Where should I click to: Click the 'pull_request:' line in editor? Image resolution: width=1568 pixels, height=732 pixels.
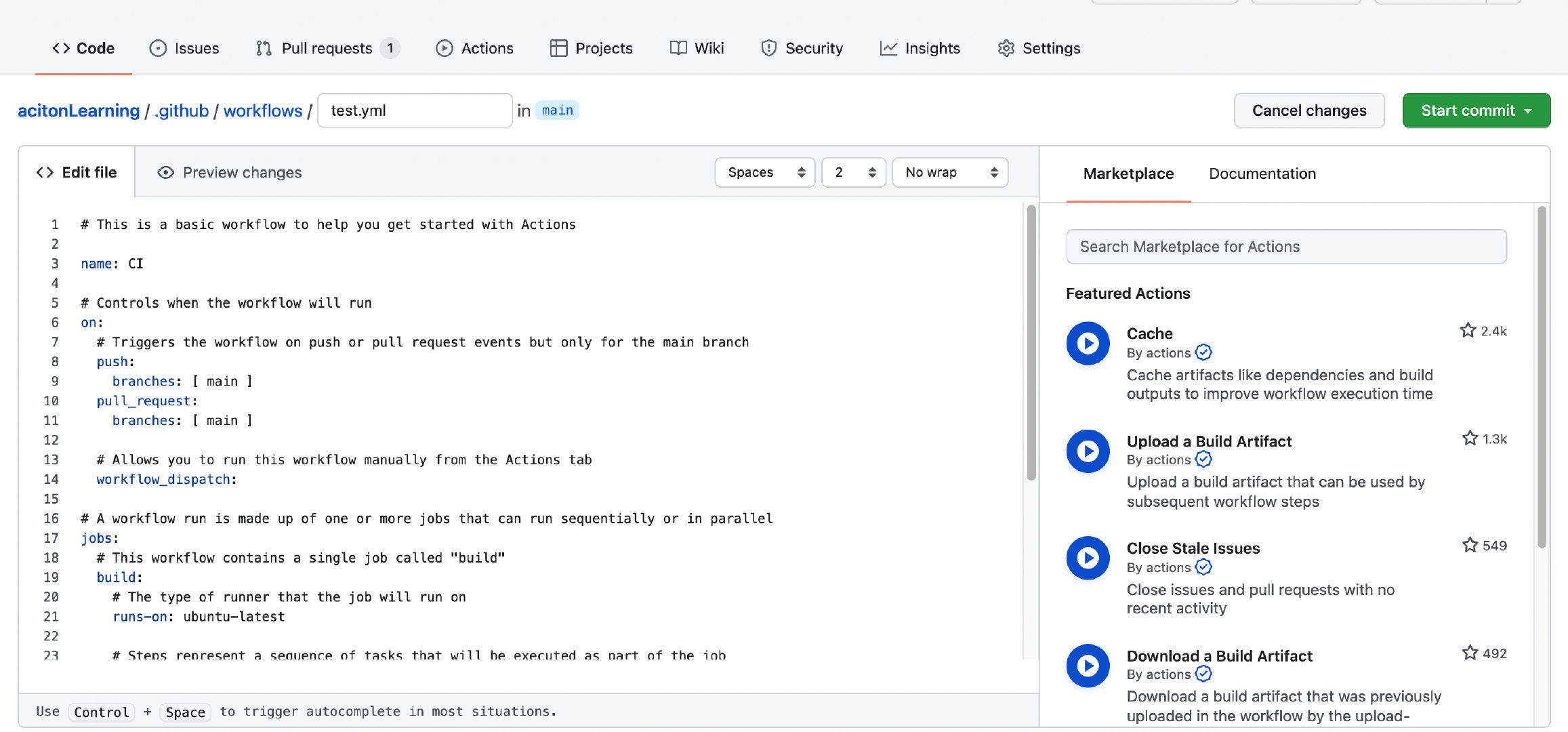point(146,401)
